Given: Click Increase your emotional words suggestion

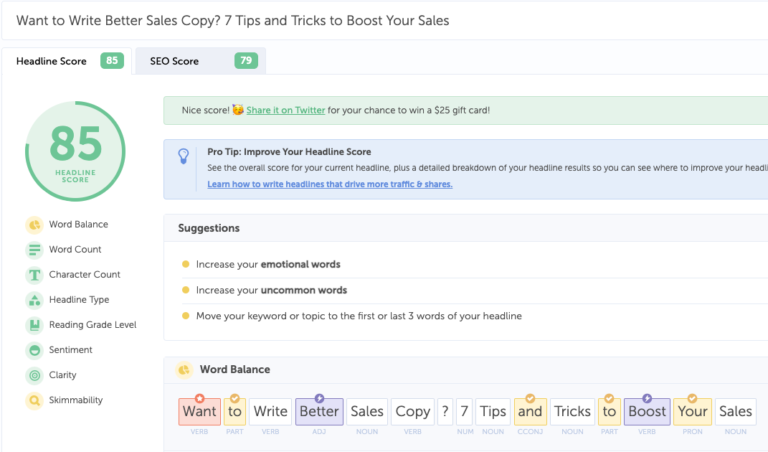Looking at the screenshot, I should click(x=268, y=264).
